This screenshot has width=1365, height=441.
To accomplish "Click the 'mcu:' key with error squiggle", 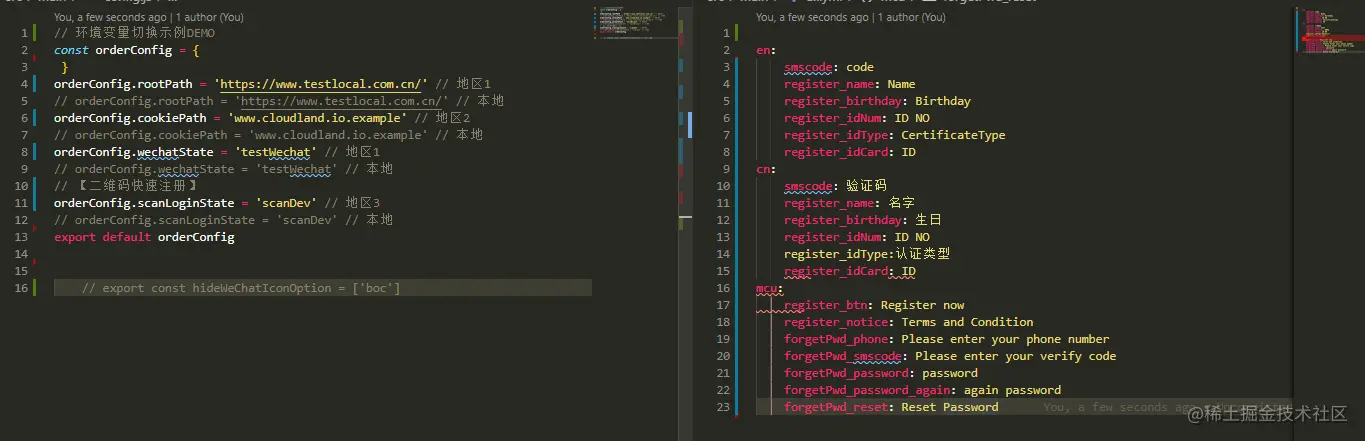I will 770,288.
